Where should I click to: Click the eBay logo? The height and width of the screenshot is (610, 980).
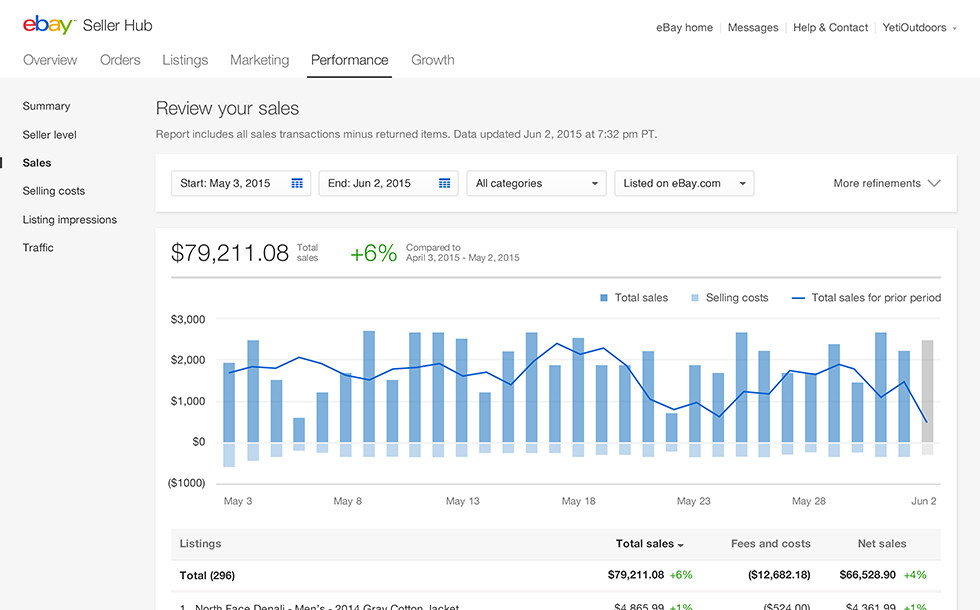[49, 25]
